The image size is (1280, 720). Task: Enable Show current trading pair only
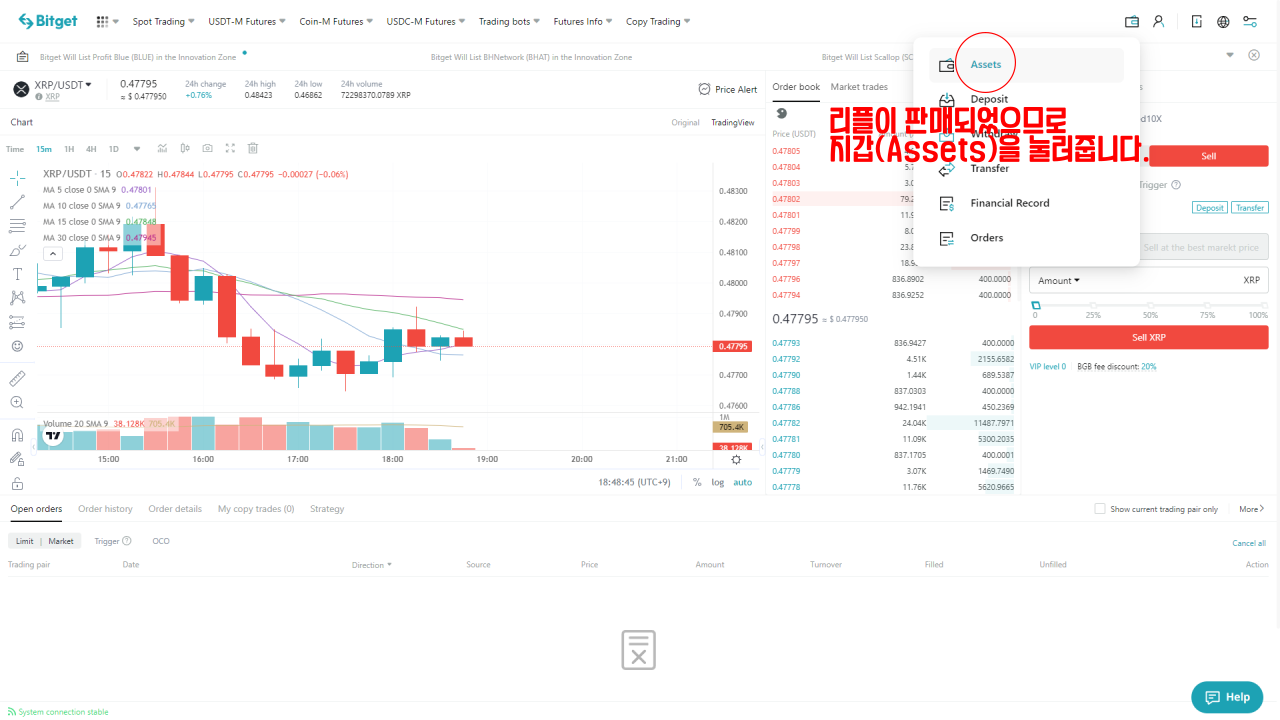[x=1100, y=509]
